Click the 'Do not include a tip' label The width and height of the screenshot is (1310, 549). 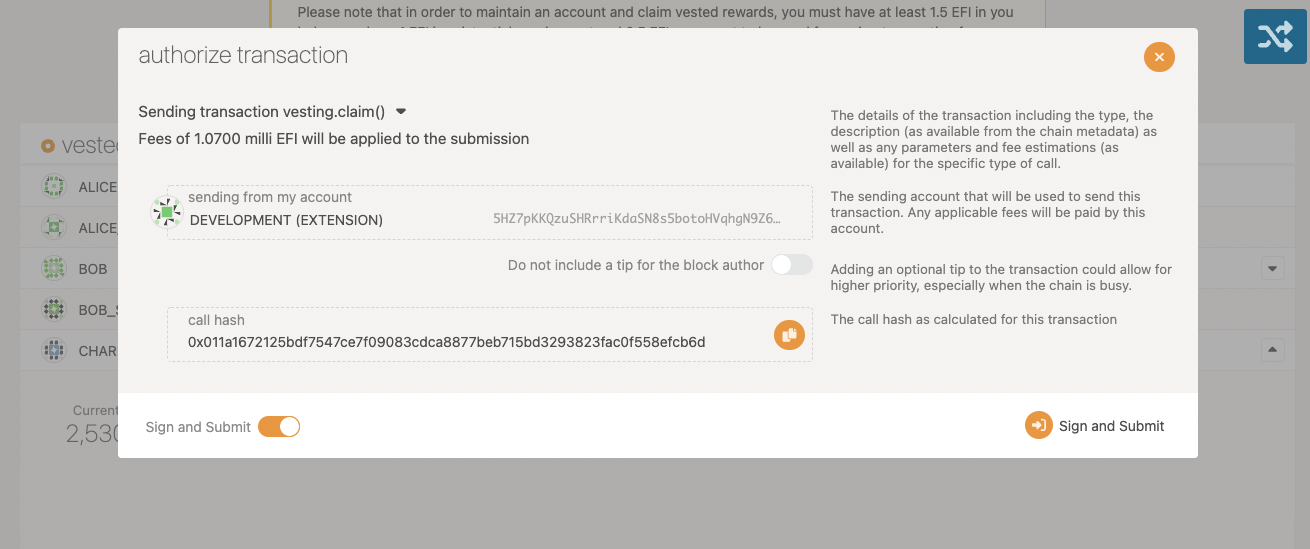(636, 265)
